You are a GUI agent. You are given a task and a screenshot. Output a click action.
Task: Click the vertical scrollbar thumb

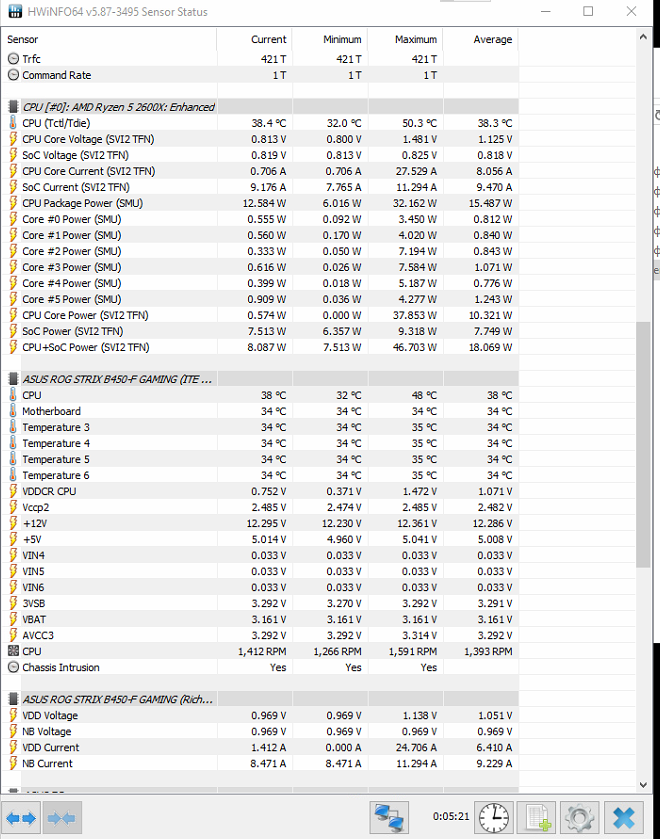(x=643, y=444)
